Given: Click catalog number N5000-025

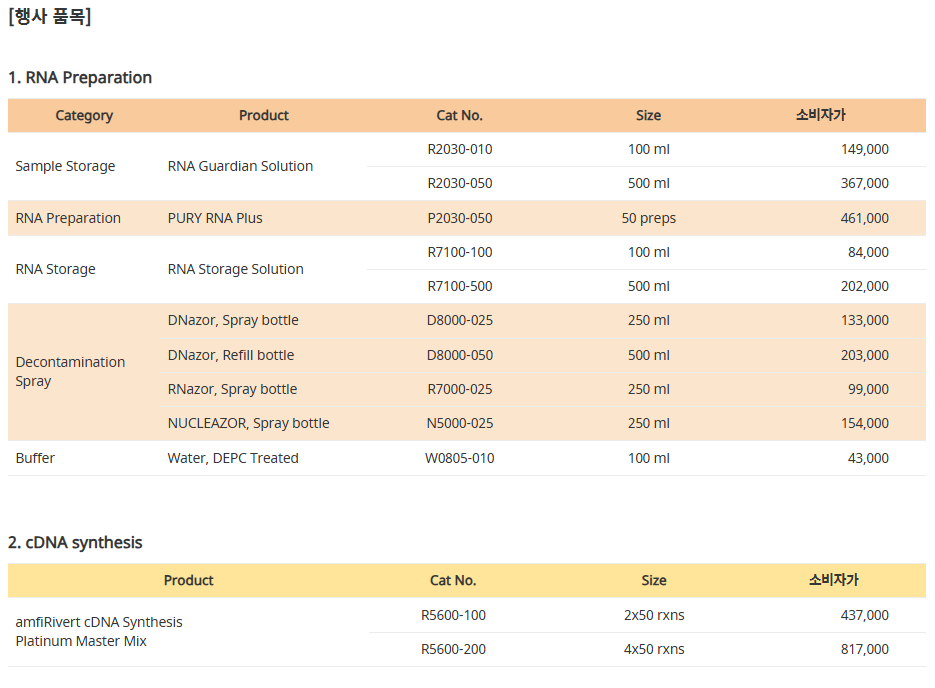Looking at the screenshot, I should (x=460, y=423).
